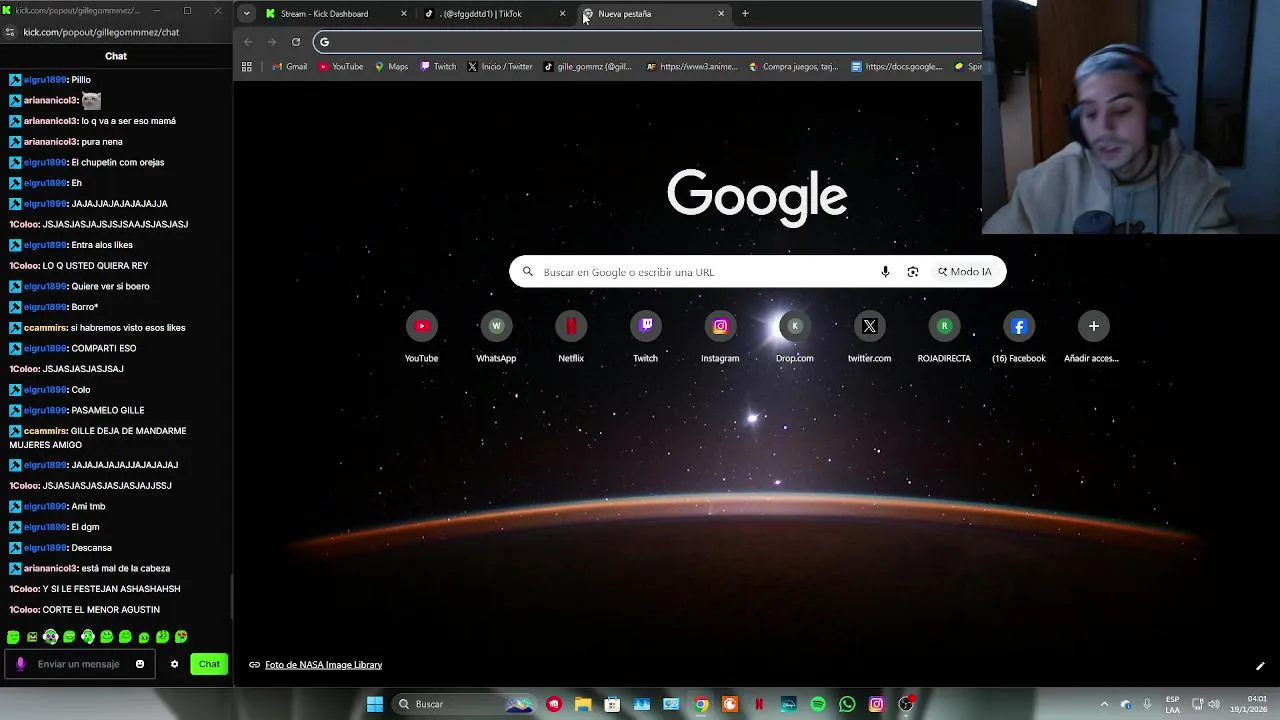
Task: Open the gille_gommz TikTok bookmark
Action: pos(588,67)
